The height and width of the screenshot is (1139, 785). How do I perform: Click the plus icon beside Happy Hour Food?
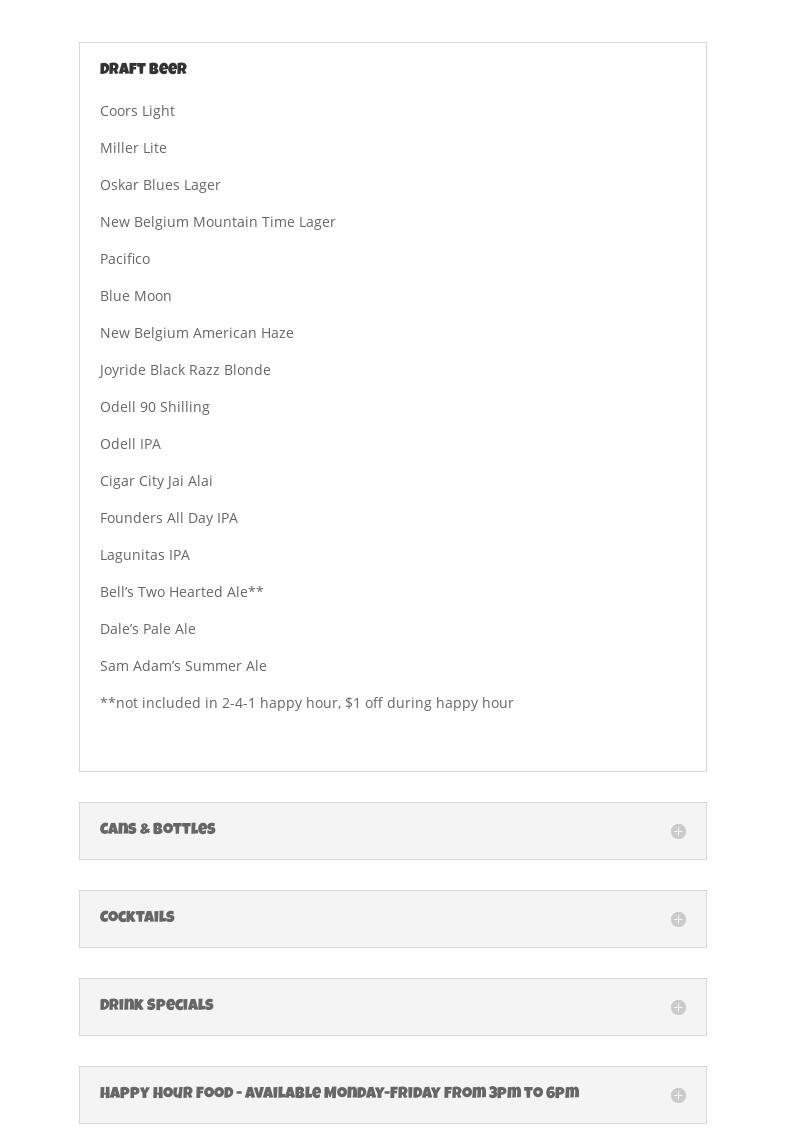pos(678,1095)
